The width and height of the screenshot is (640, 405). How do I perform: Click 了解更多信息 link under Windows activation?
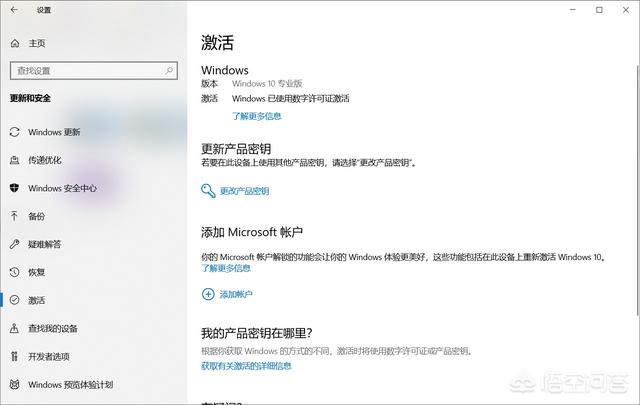pyautogui.click(x=257, y=116)
